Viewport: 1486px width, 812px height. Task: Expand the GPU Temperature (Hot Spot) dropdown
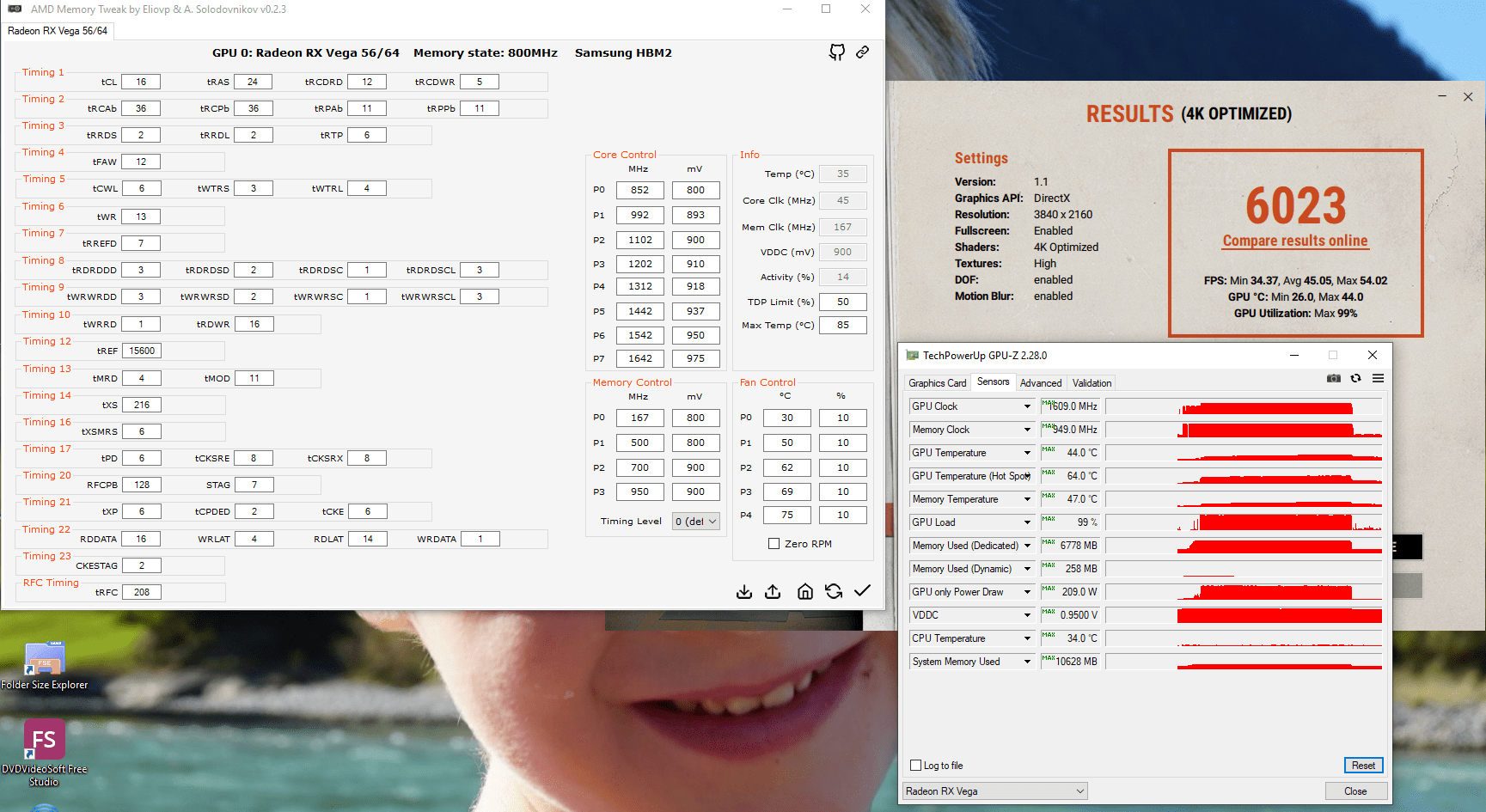pos(1027,476)
